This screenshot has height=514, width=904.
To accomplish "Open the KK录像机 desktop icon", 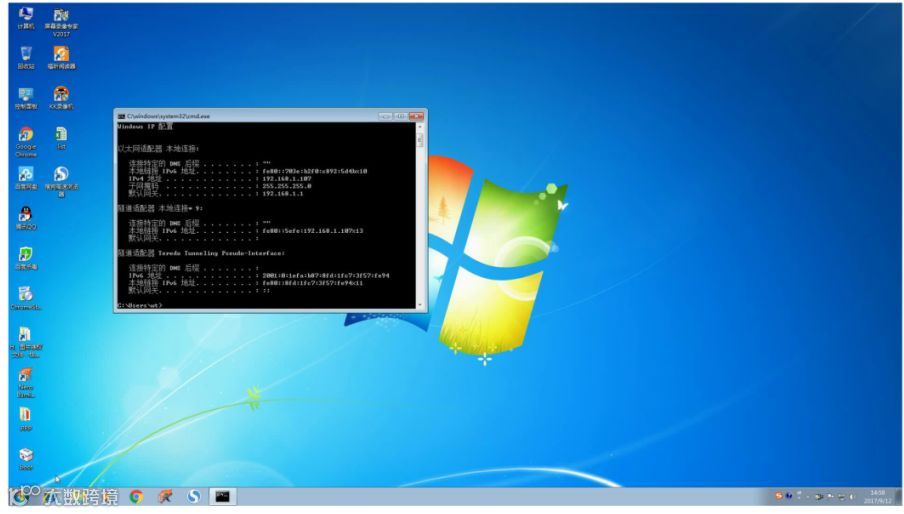I will coord(61,98).
